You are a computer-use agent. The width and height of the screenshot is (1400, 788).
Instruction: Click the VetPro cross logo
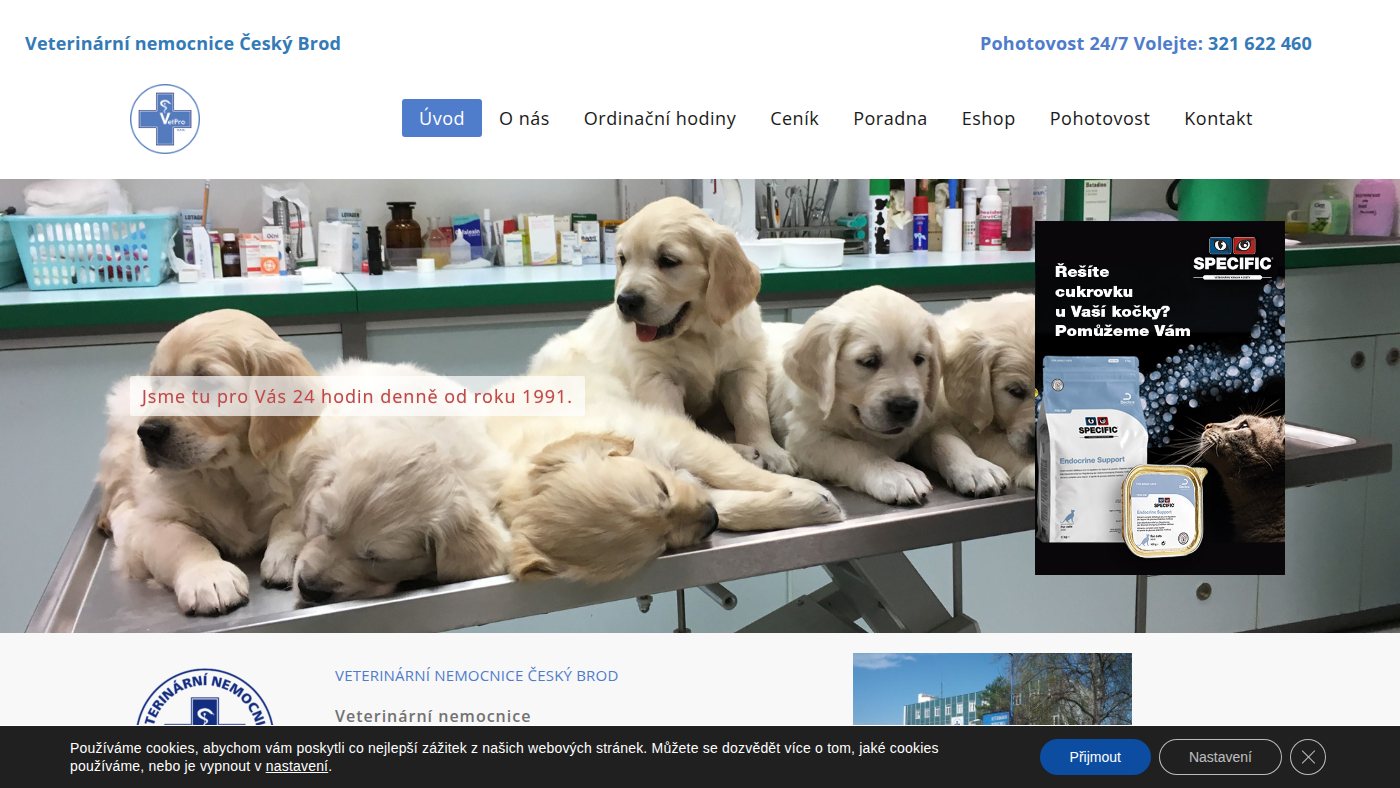tap(165, 119)
